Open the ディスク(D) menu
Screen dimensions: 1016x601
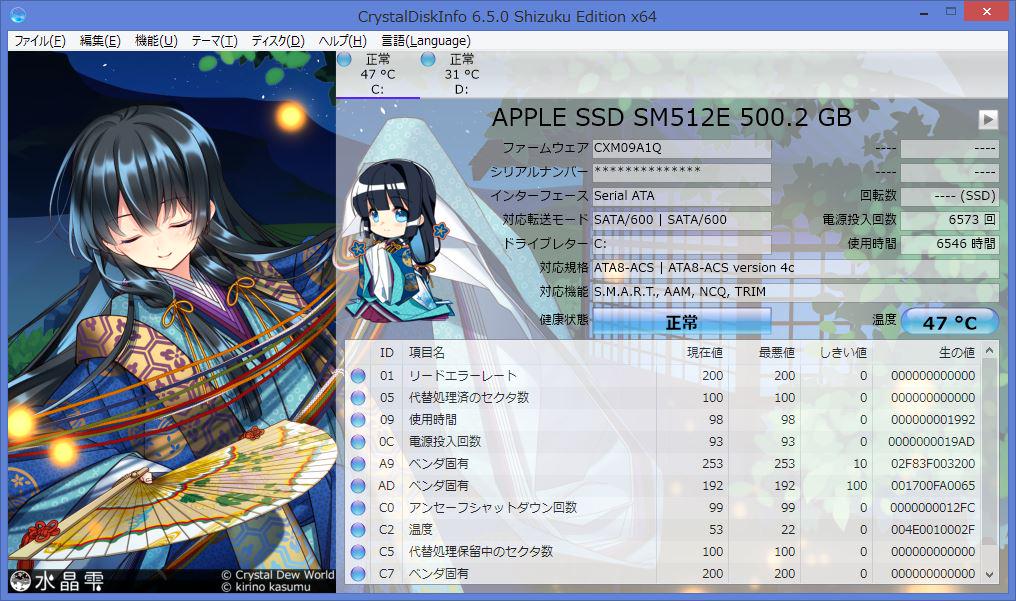tap(277, 41)
